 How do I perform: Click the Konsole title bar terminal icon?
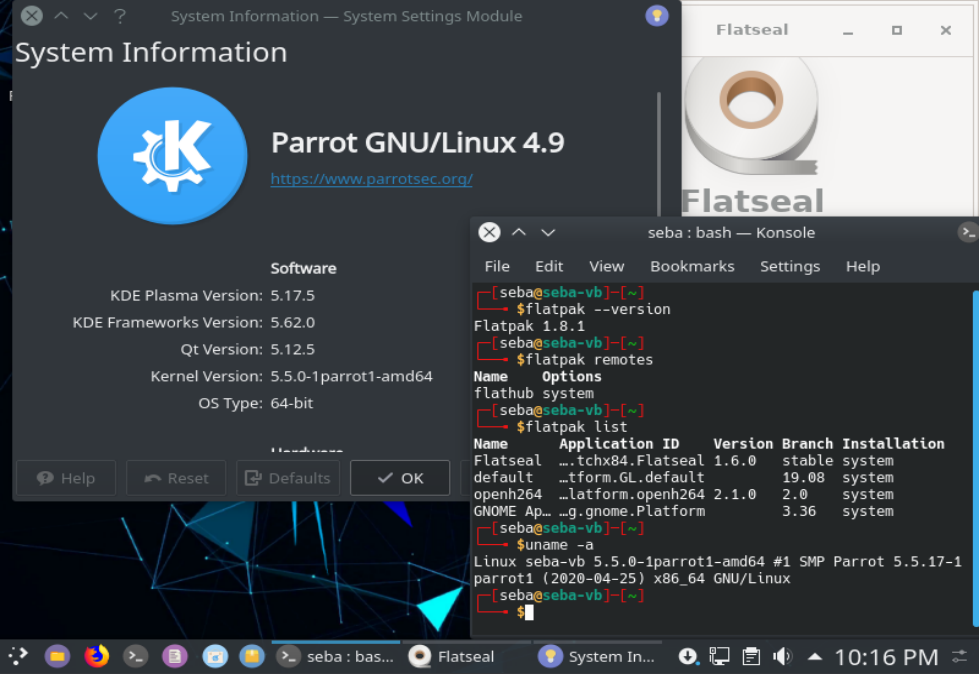(x=967, y=232)
